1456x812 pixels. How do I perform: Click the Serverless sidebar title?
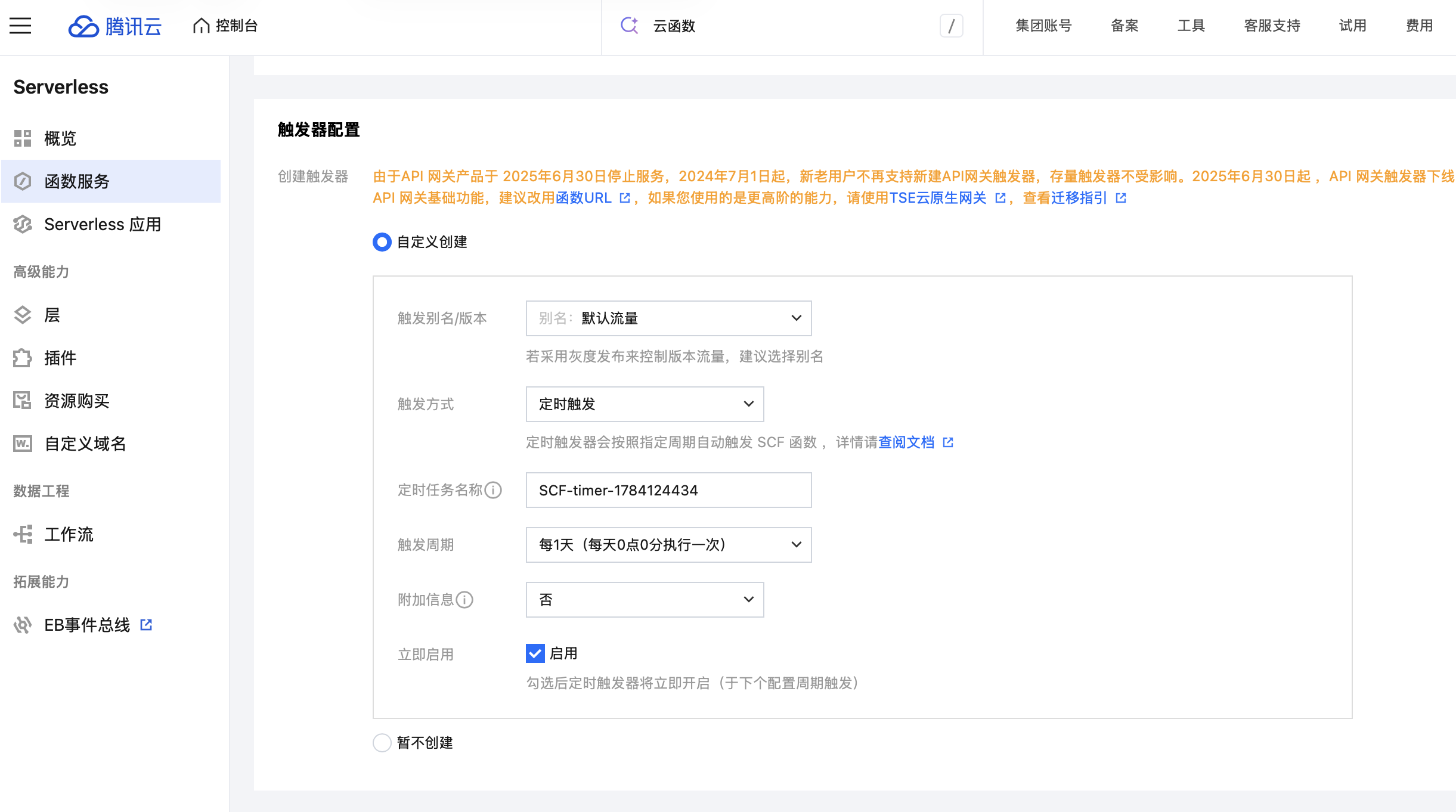tap(61, 87)
